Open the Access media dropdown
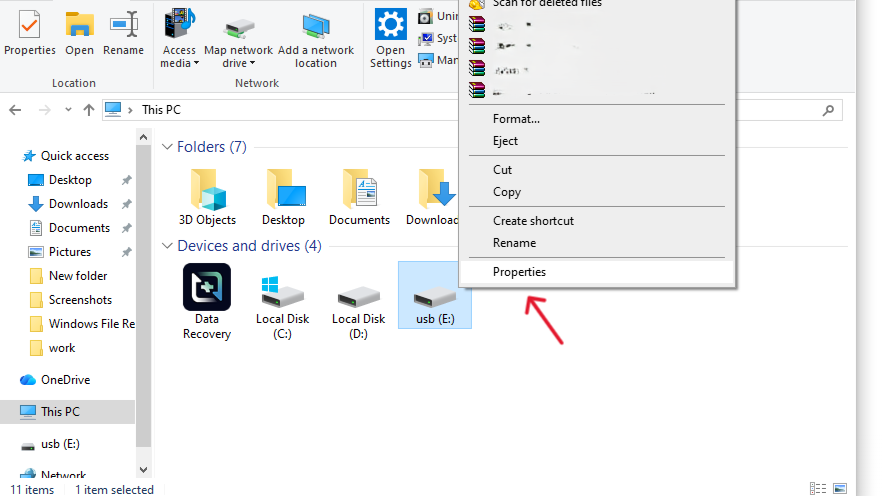 (179, 38)
